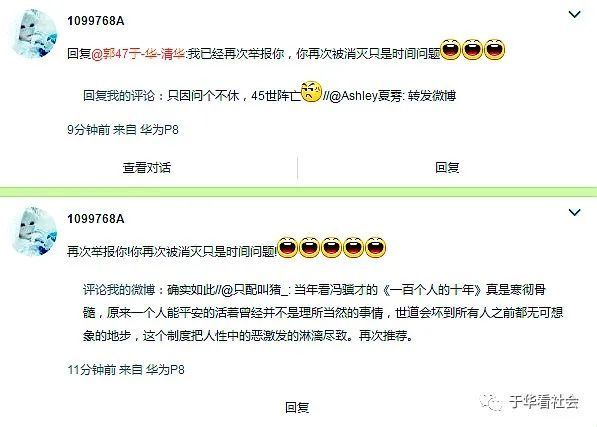
Task: Reply to the first comment with 回复
Action: (447, 167)
